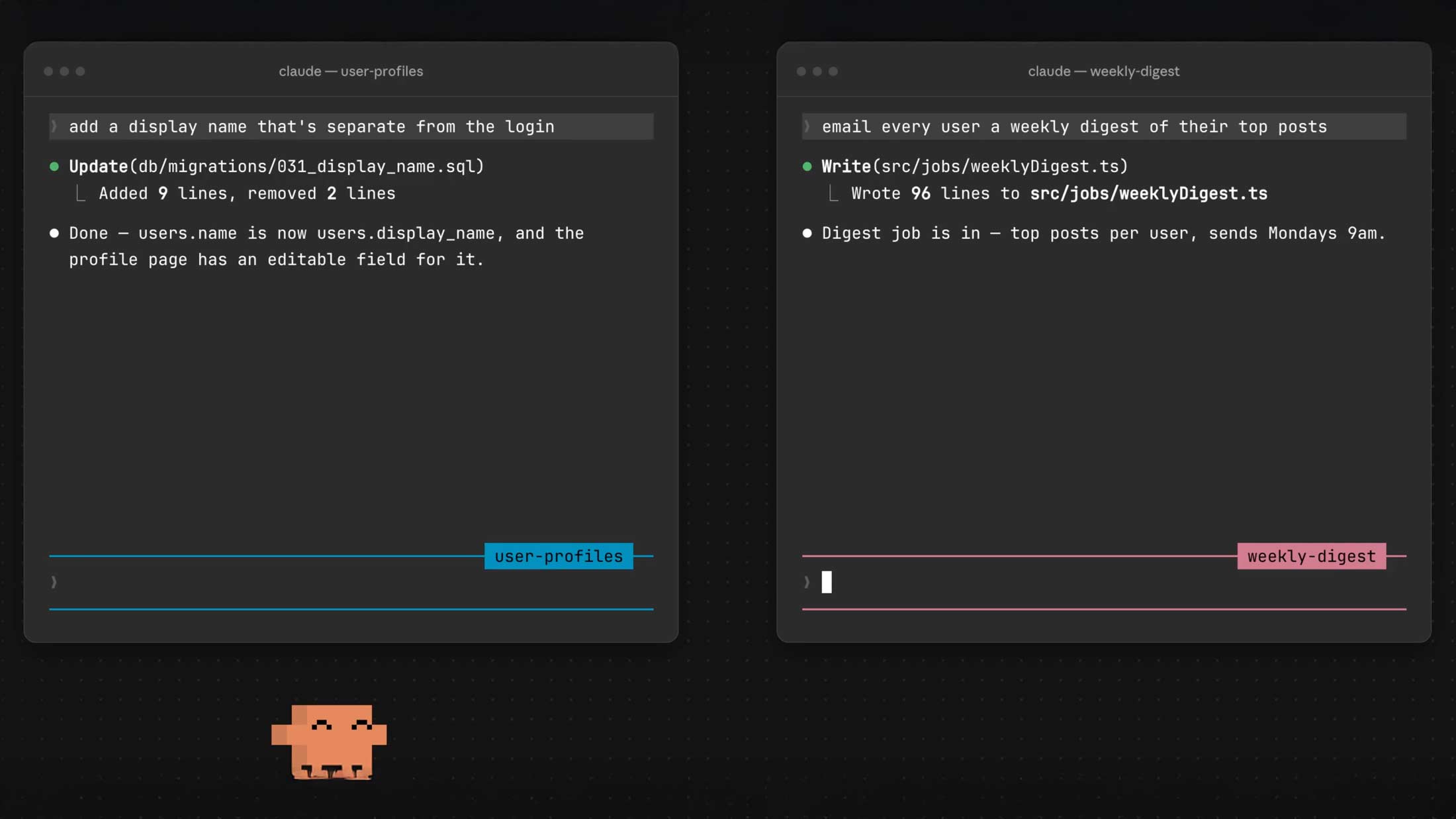1456x819 pixels.
Task: Click 'Added 9 lines, removed 2 lines' text
Action: 247,193
